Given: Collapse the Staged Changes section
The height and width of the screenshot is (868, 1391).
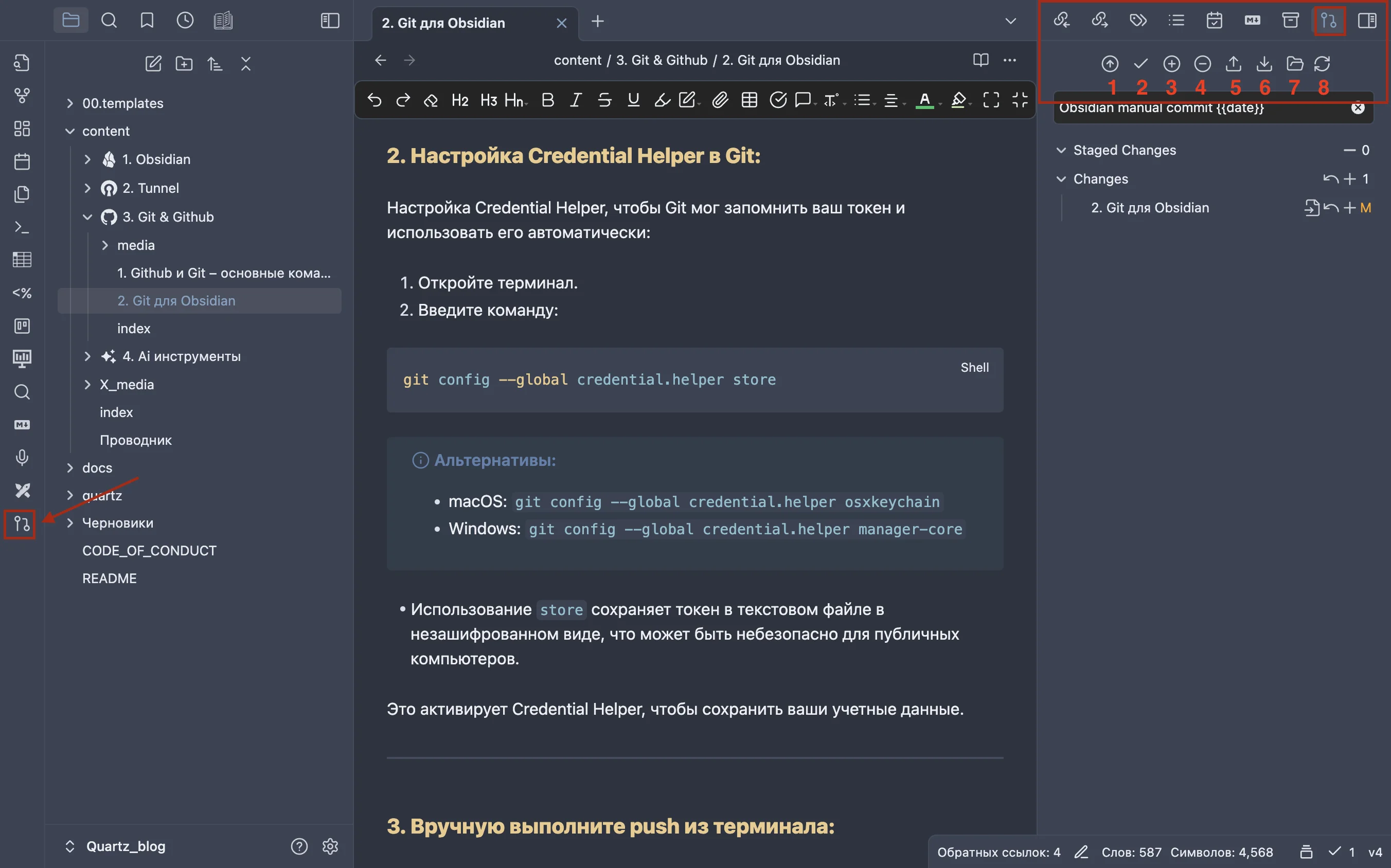Looking at the screenshot, I should [1061, 150].
